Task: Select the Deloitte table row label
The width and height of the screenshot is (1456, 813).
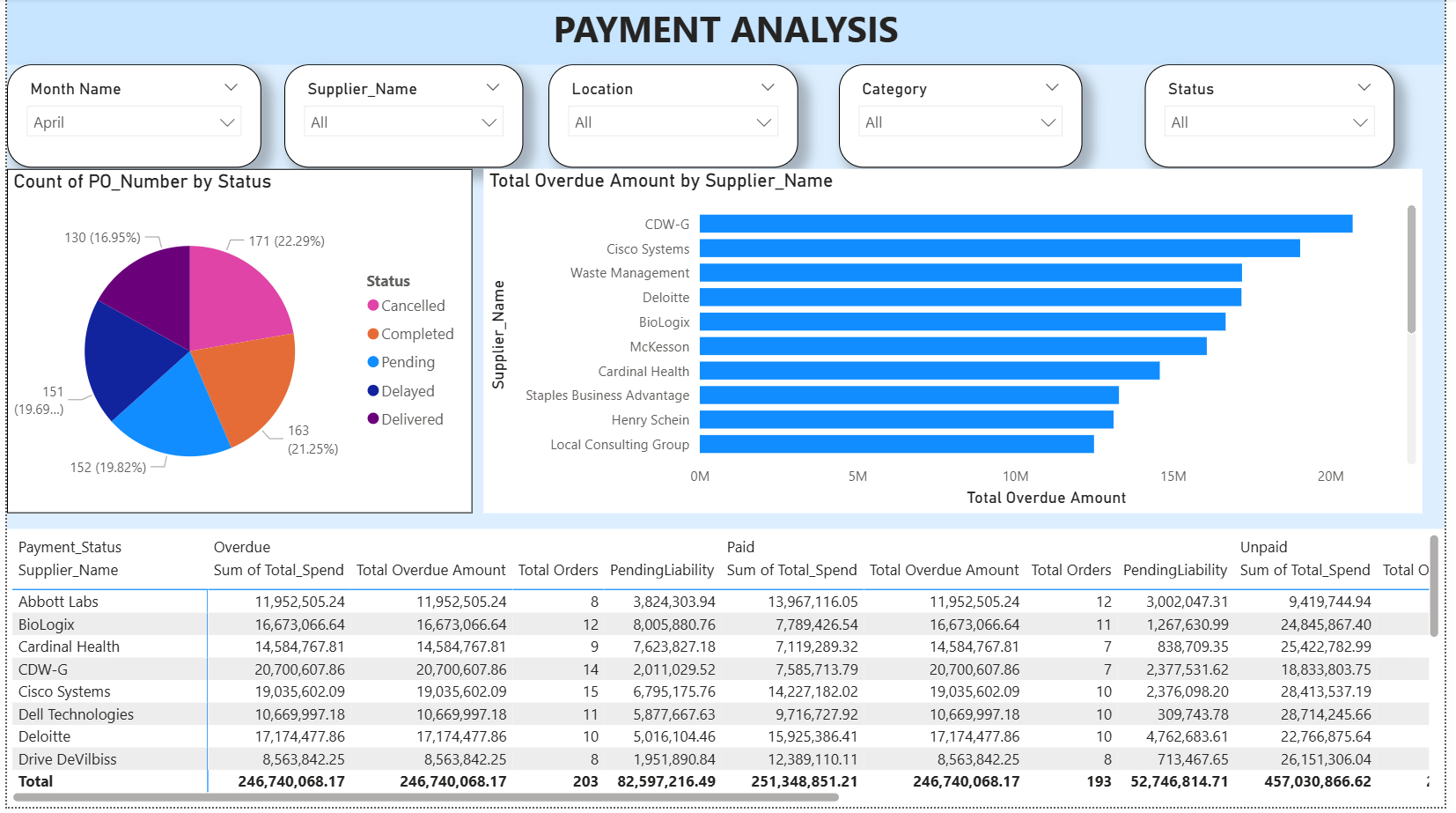Action: 44,736
